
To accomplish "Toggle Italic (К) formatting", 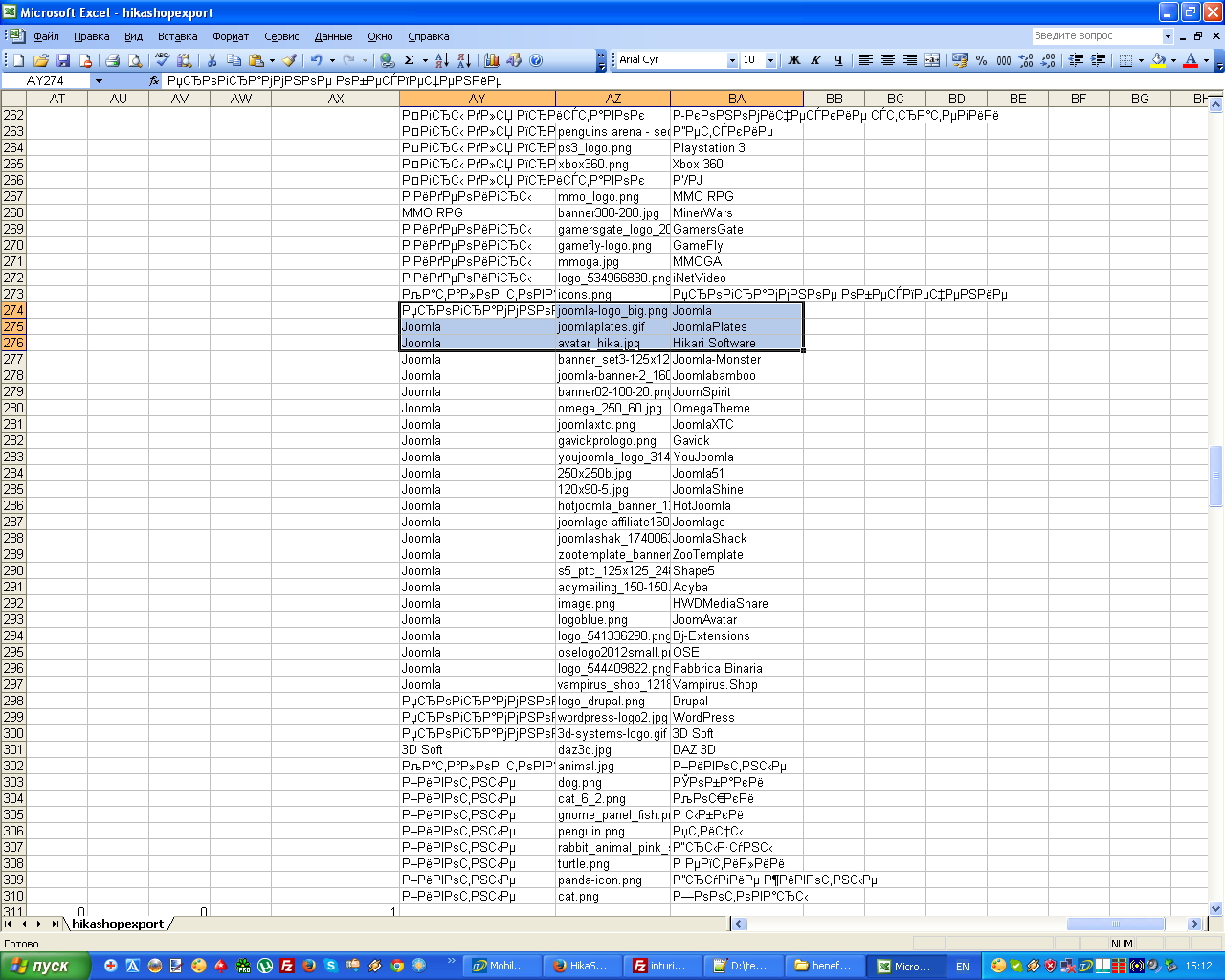I will (815, 60).
